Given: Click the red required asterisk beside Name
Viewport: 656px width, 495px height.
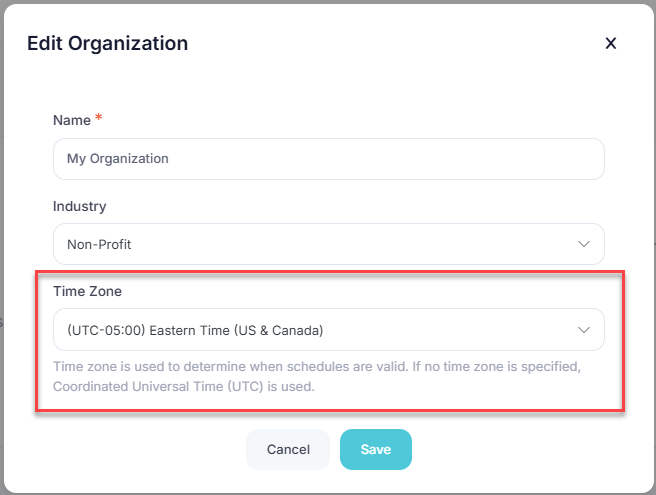Looking at the screenshot, I should [x=99, y=119].
